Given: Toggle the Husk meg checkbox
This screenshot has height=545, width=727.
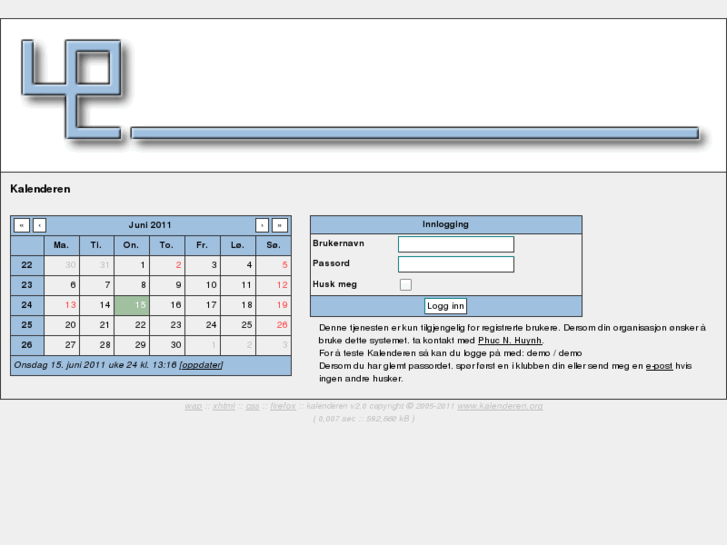Looking at the screenshot, I should tap(406, 285).
